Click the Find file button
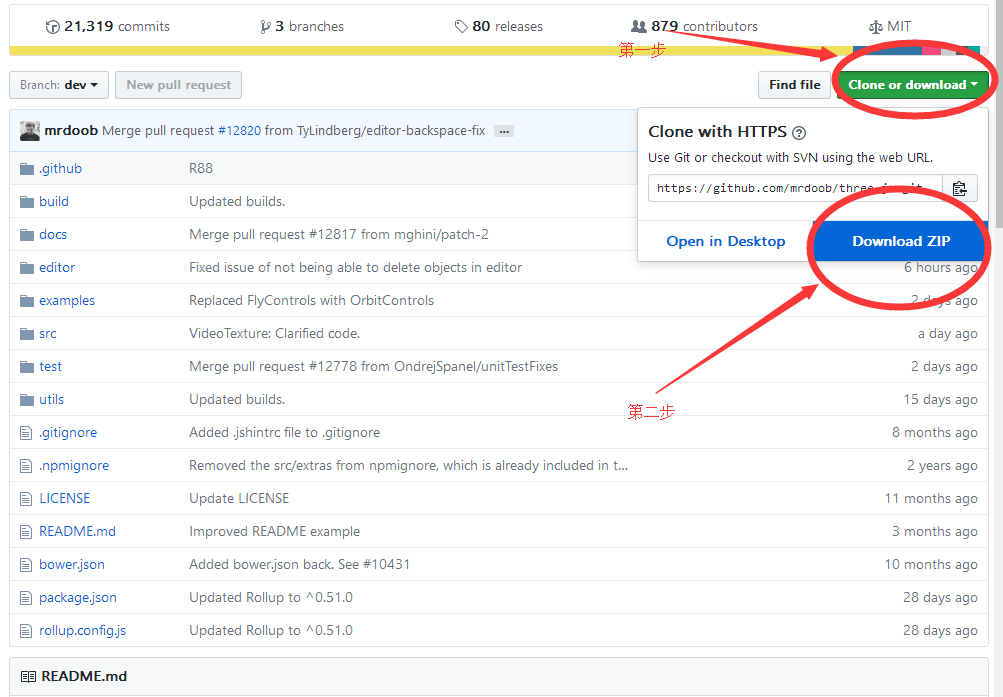Screen dimensions: 1003x697 pyautogui.click(x=794, y=85)
